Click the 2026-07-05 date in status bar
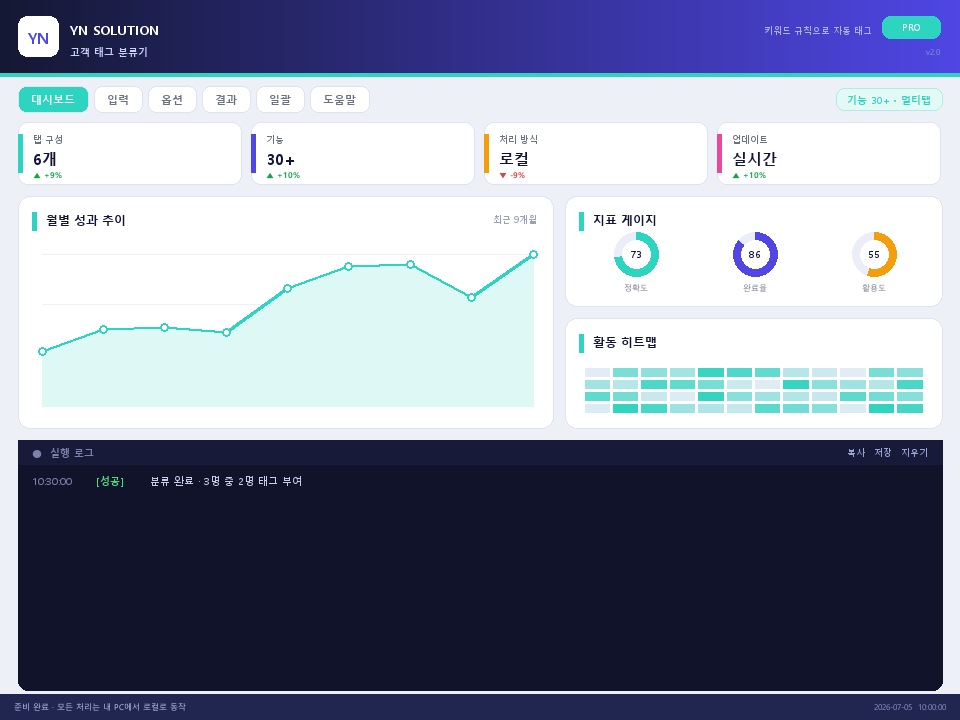Image resolution: width=960 pixels, height=720 pixels. pyautogui.click(x=893, y=707)
